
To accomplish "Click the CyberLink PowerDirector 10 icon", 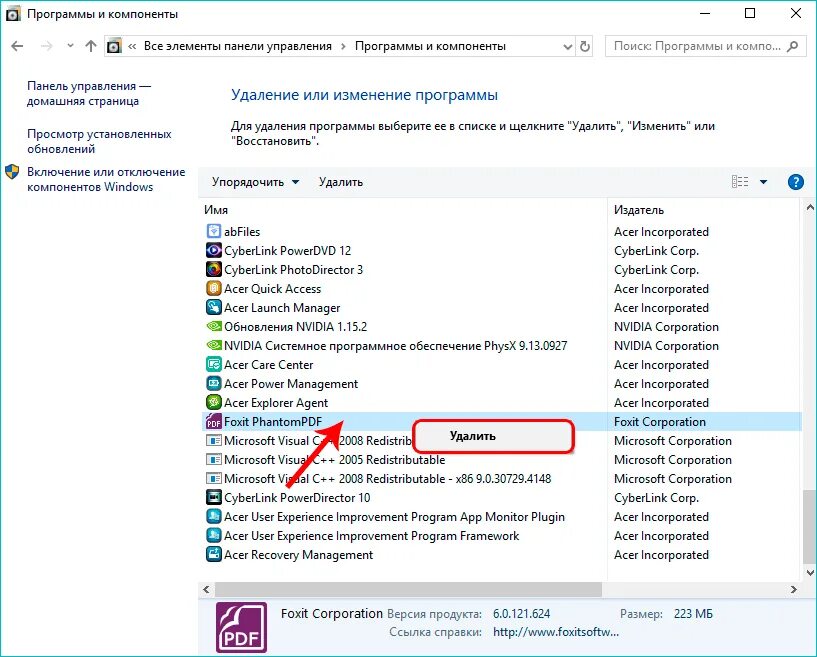I will (x=214, y=498).
